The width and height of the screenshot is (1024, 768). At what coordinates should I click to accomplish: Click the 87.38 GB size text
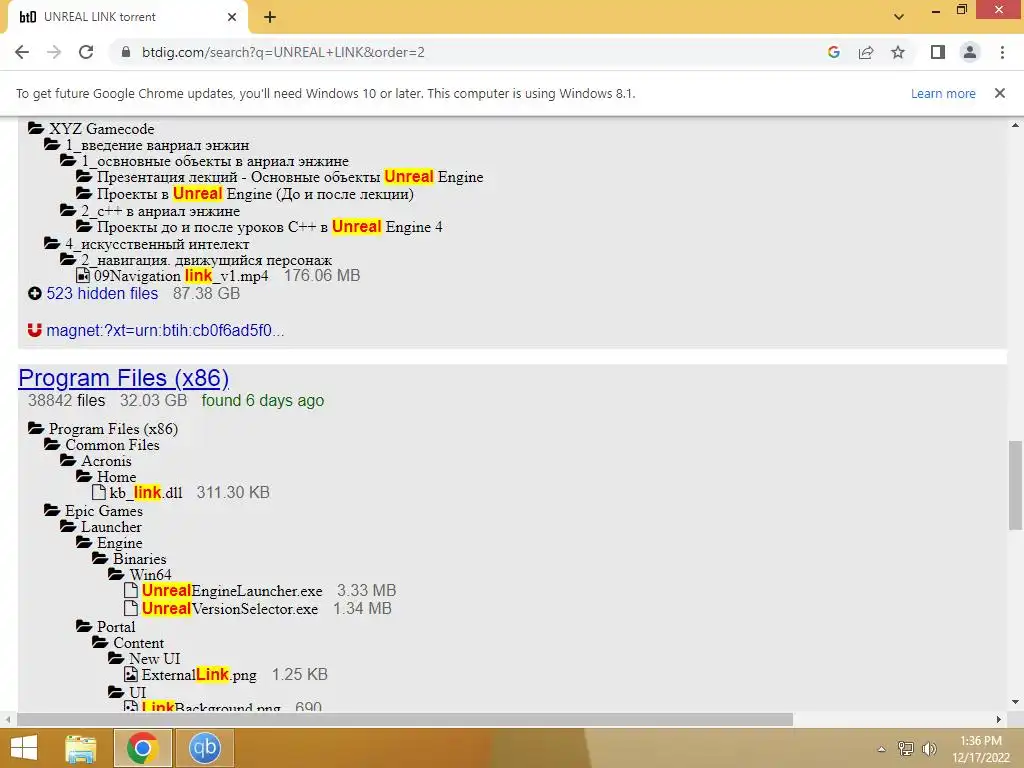tap(206, 294)
